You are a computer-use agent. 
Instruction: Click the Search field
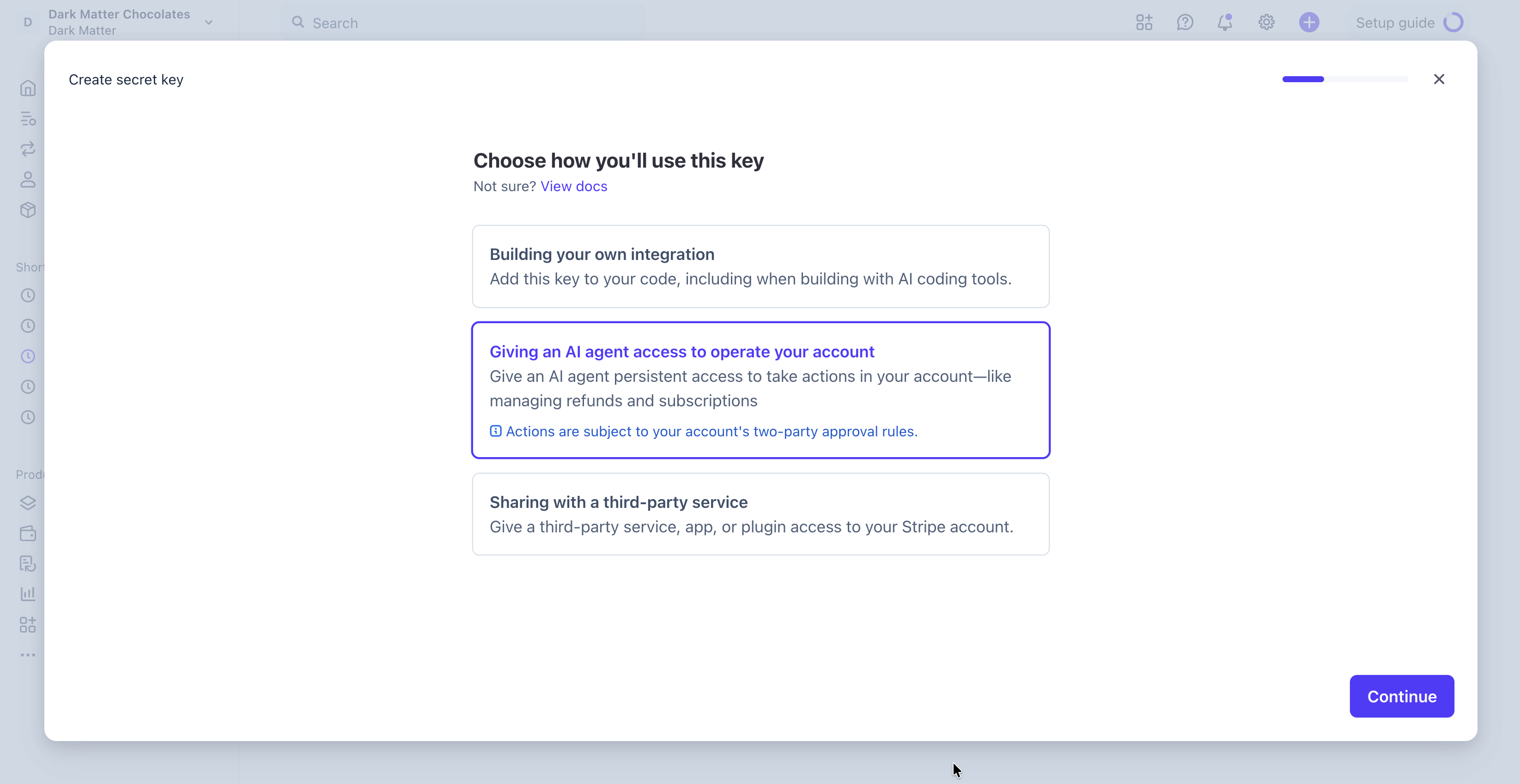click(x=462, y=23)
